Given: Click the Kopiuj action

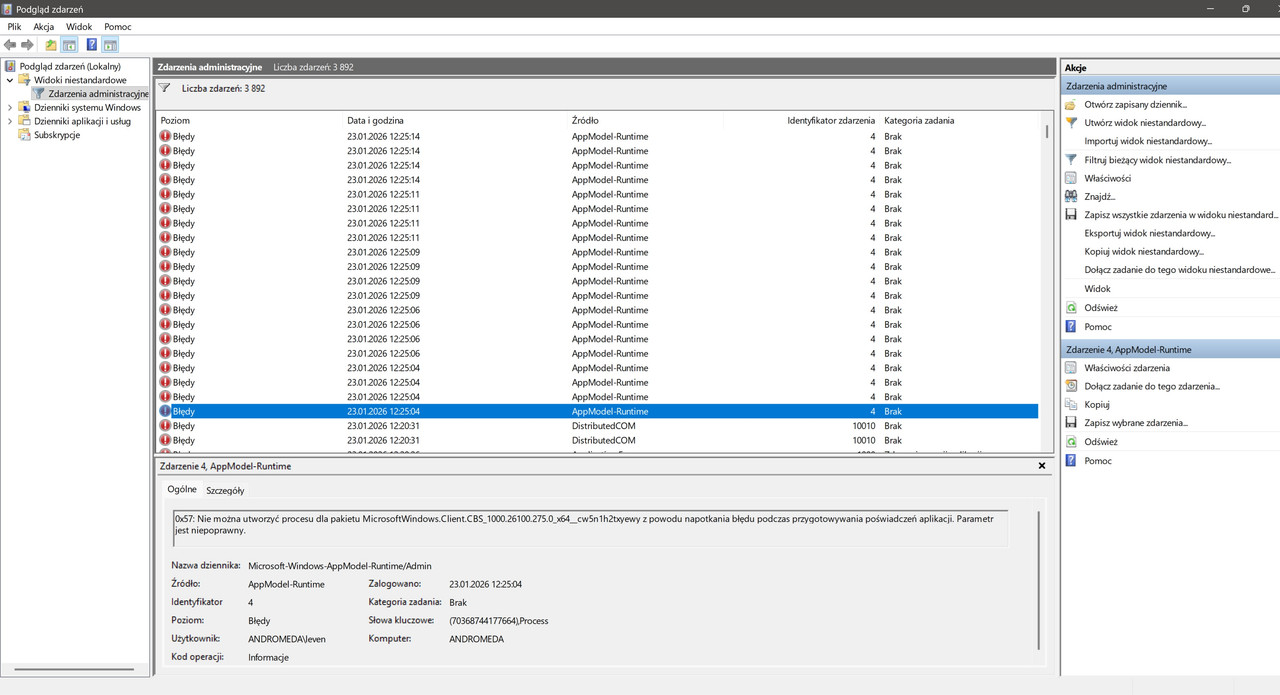Looking at the screenshot, I should [x=1097, y=405].
